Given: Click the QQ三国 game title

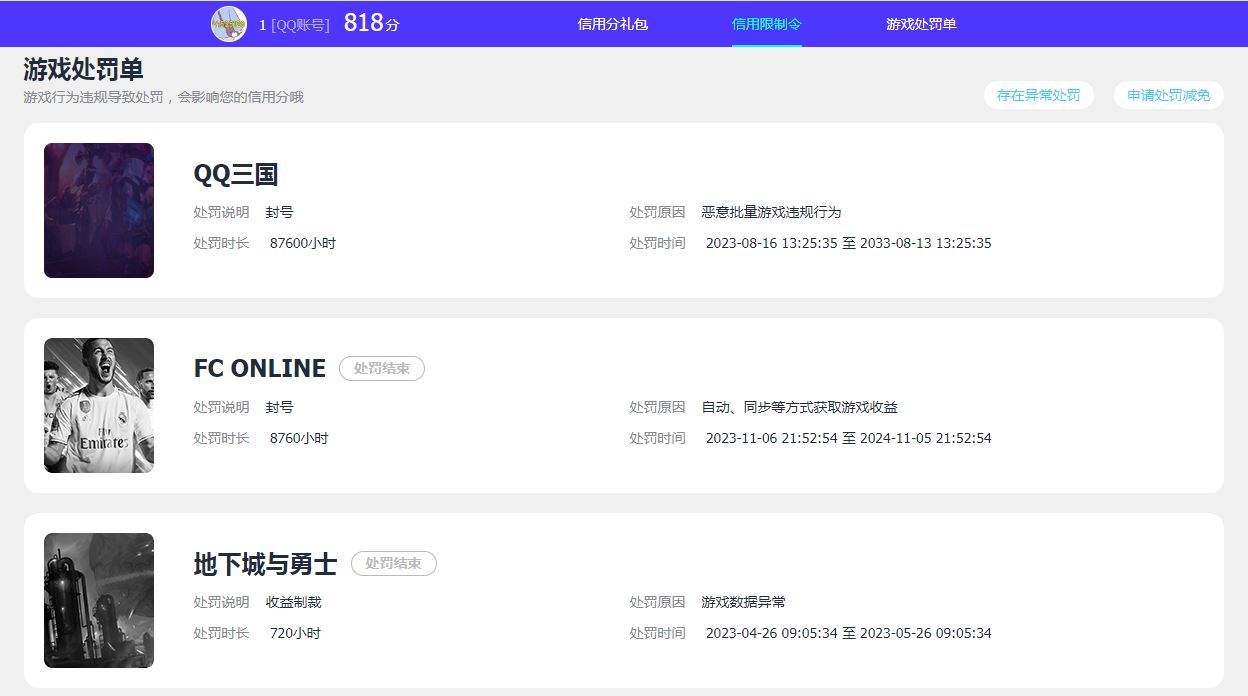Looking at the screenshot, I should (236, 174).
